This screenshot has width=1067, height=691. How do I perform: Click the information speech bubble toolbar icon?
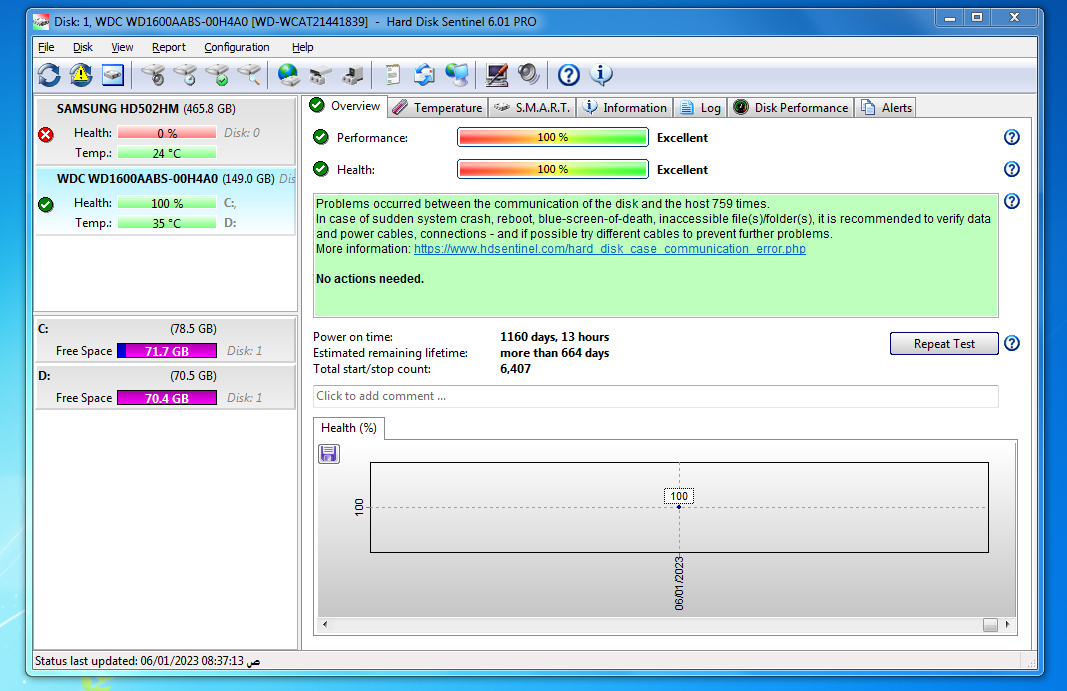click(601, 75)
